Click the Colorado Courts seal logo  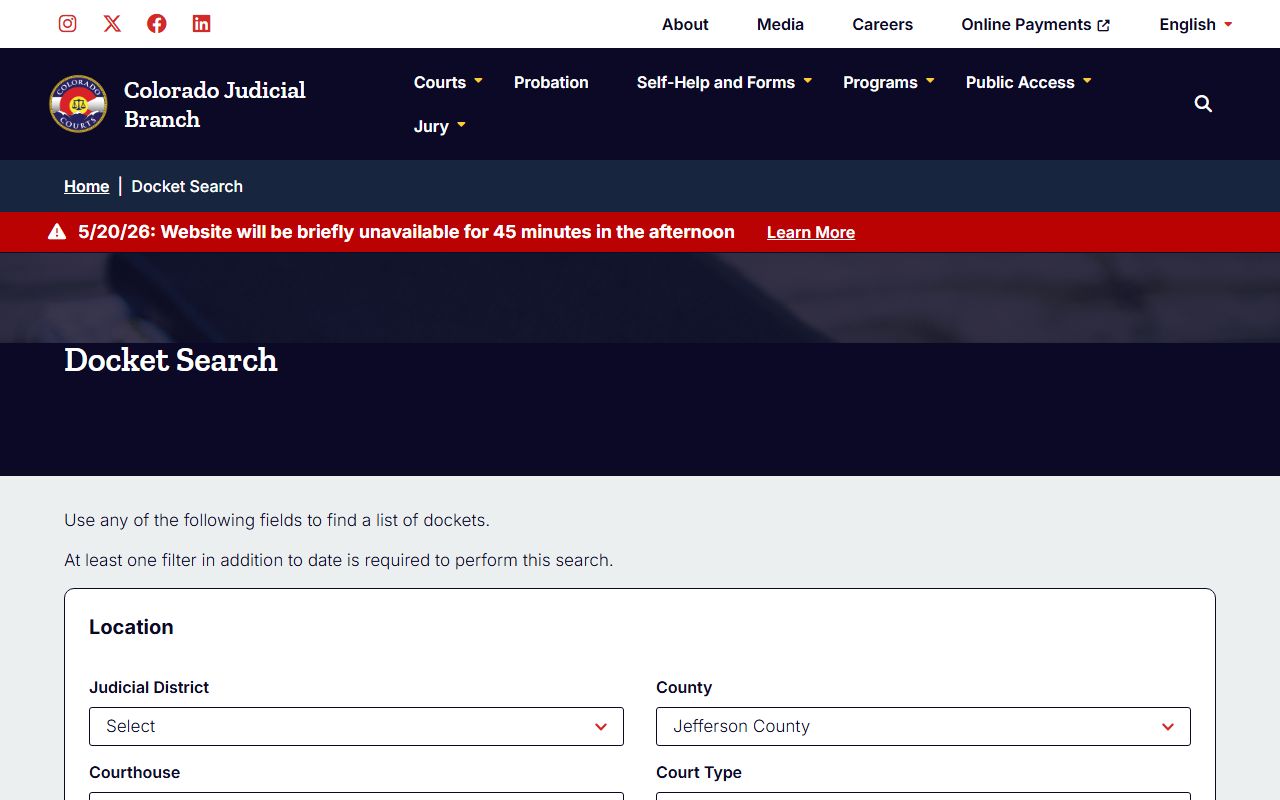tap(78, 104)
